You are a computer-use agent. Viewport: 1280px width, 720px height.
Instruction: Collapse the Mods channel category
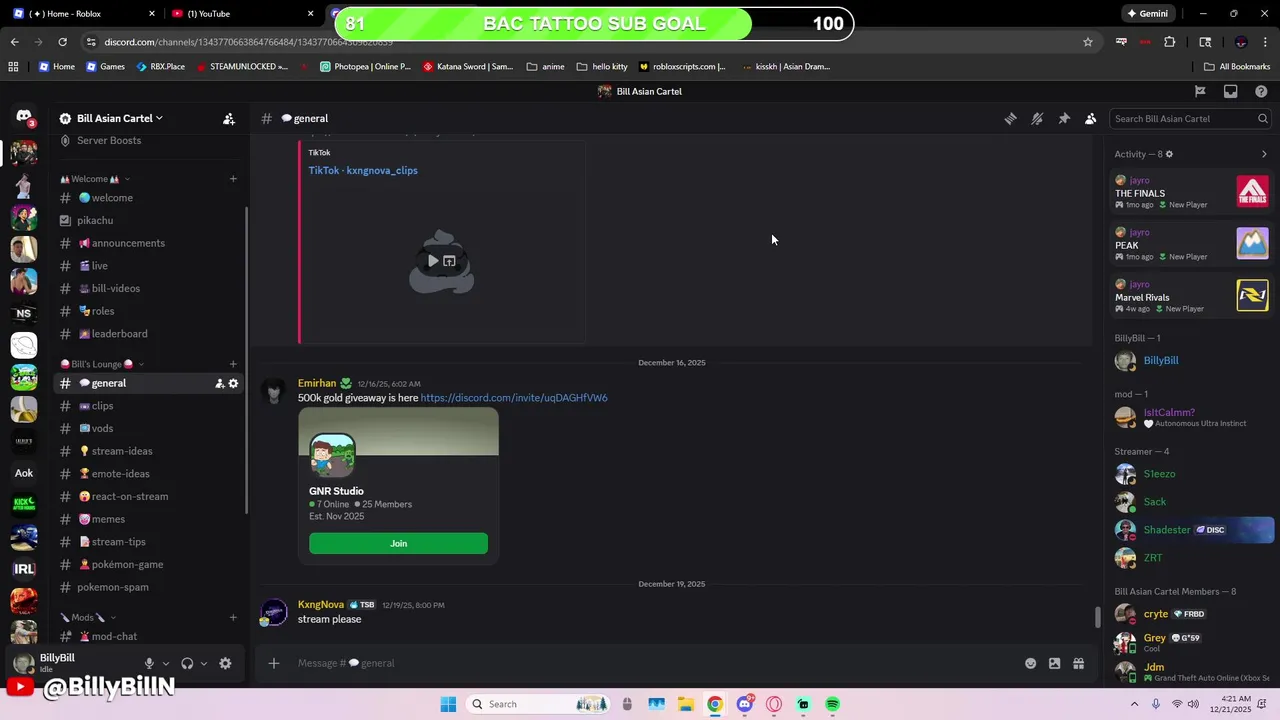[x=88, y=617]
